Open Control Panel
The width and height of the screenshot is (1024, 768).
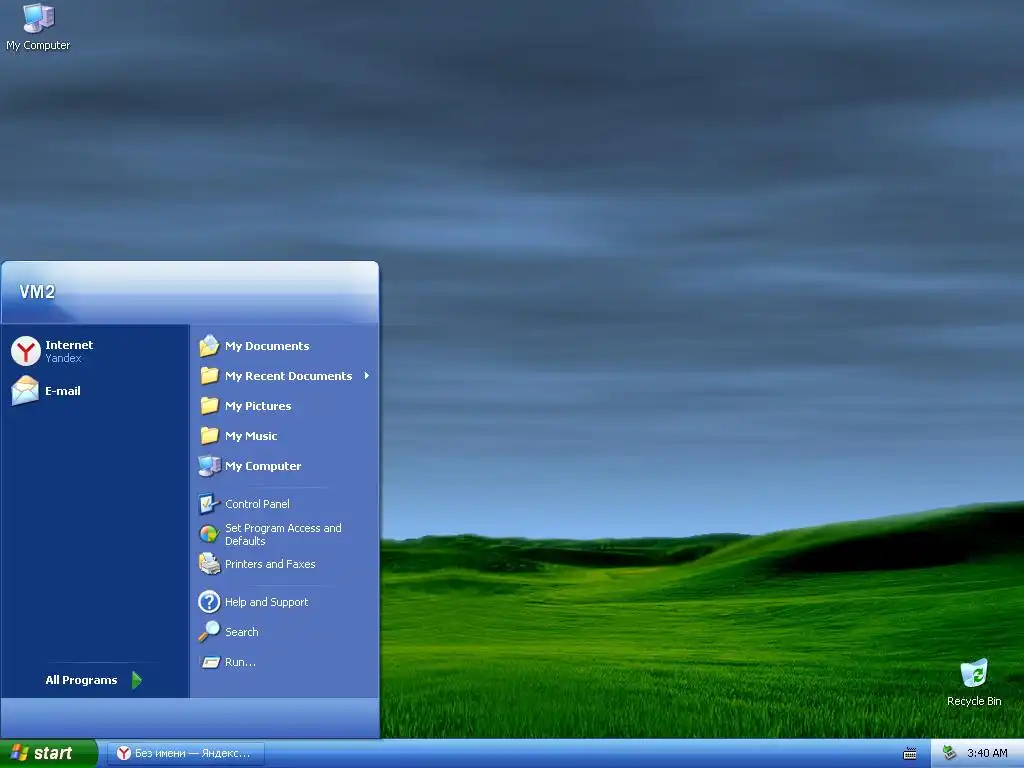pos(285,504)
